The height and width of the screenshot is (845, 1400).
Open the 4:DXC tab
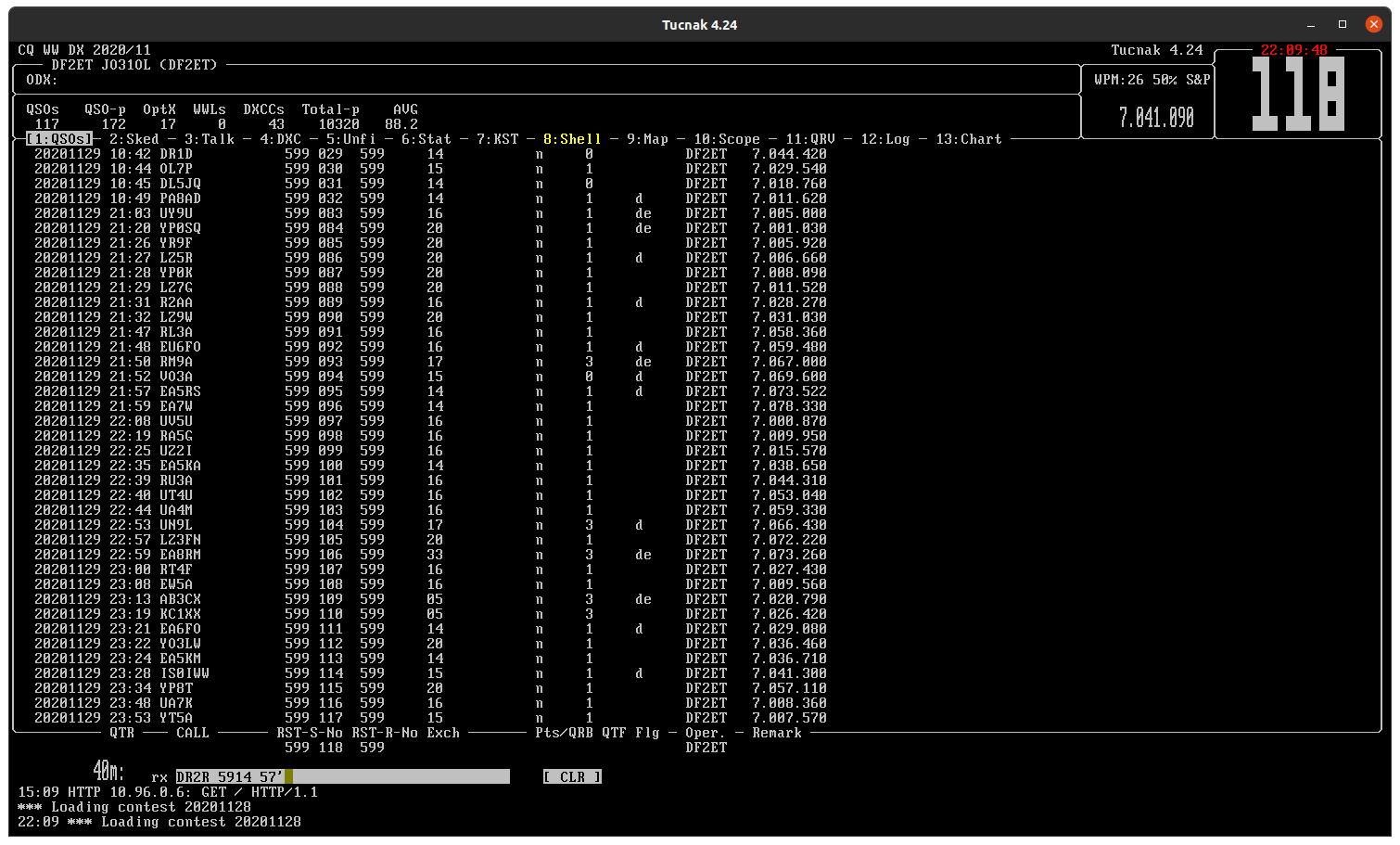280,139
